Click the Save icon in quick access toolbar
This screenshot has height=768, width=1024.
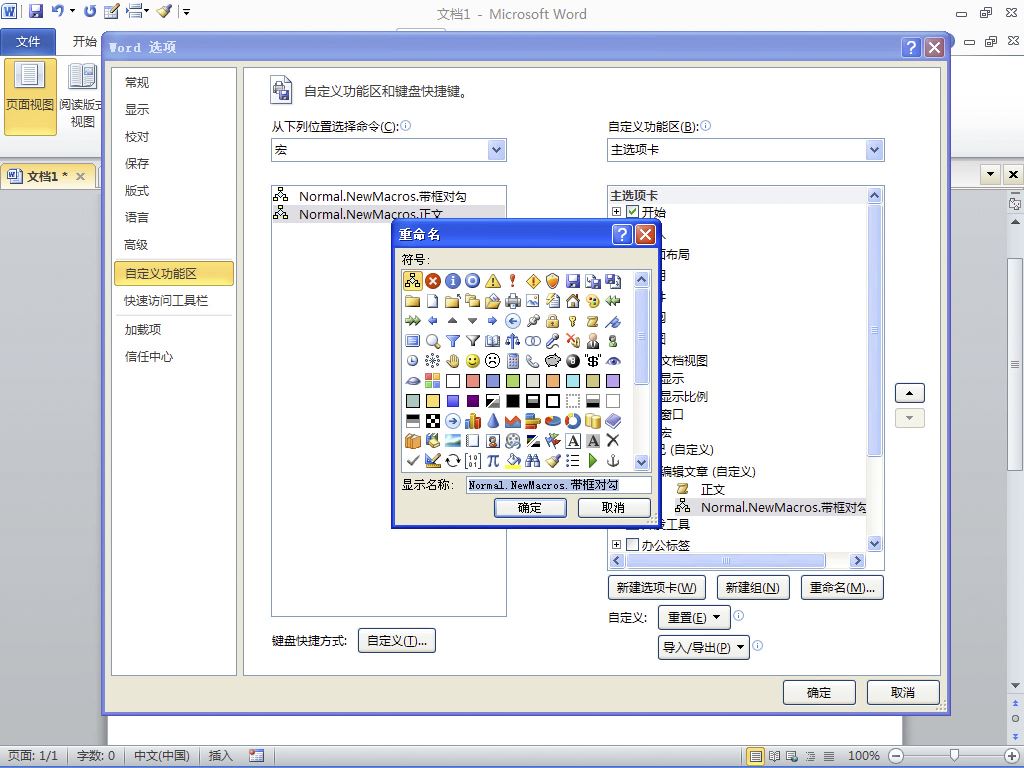pyautogui.click(x=35, y=11)
